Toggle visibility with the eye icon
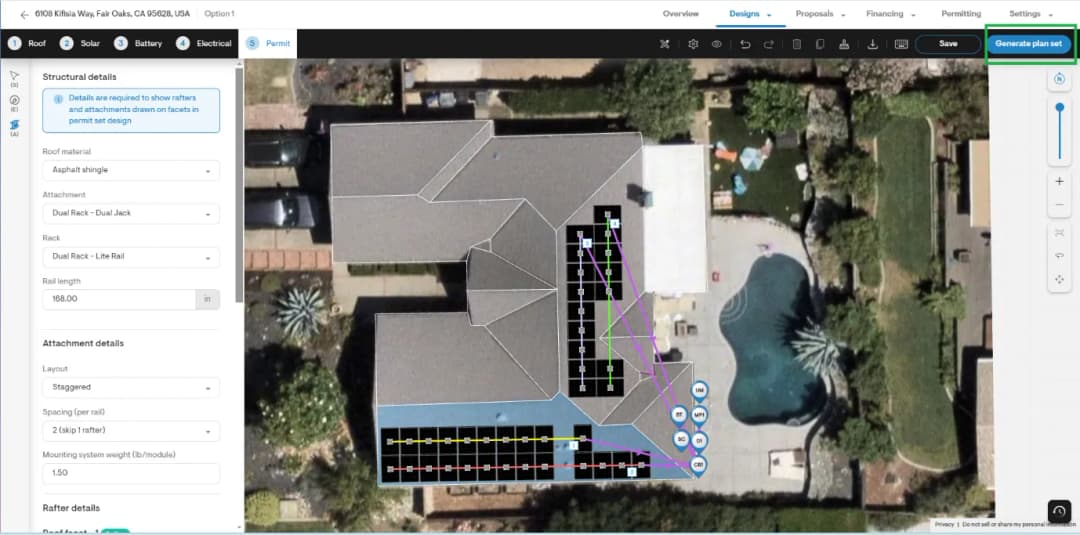Screen dimensions: 1080x535 [716, 44]
